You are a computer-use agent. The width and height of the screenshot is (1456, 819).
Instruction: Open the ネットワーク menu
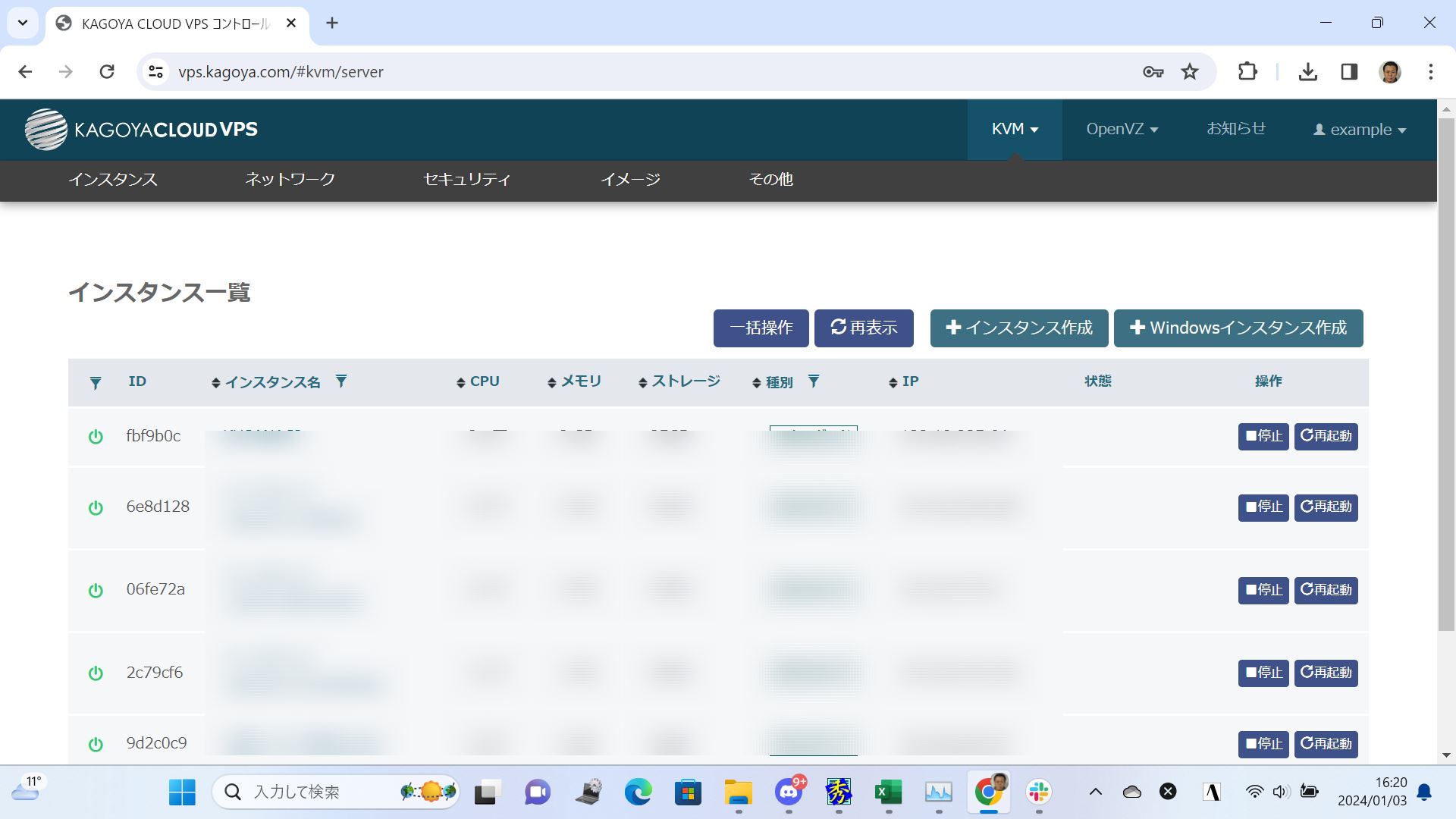pyautogui.click(x=290, y=180)
